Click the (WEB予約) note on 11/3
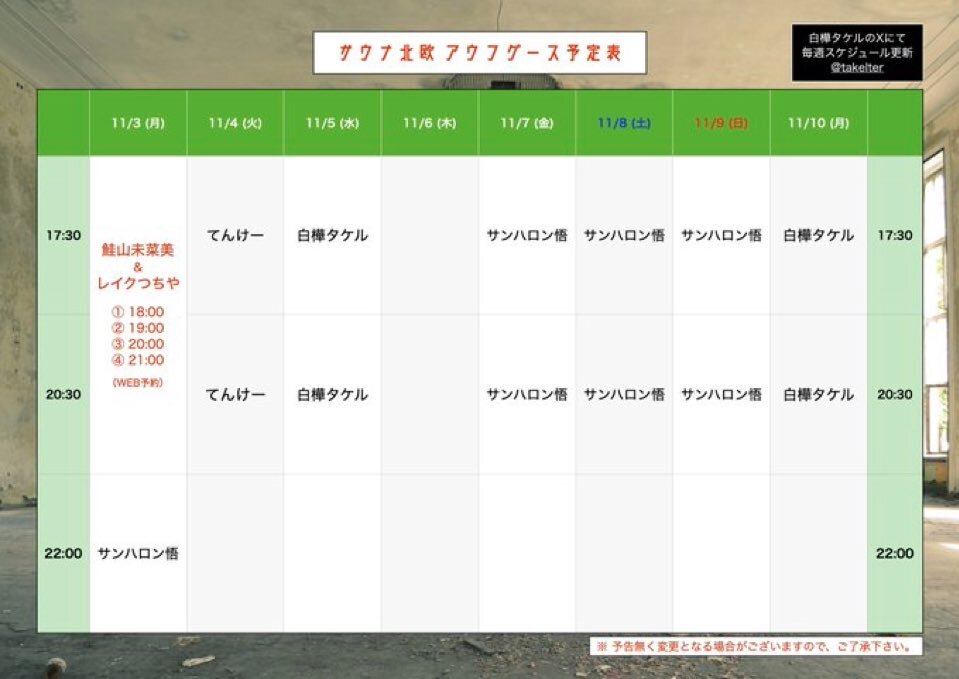 138,383
